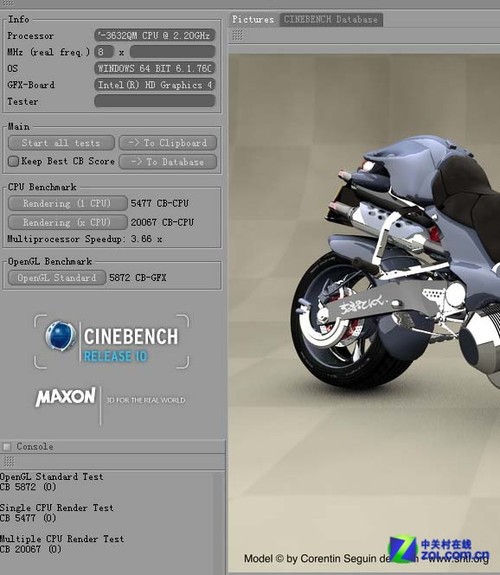Click the Pictures panel grip handle icon

tap(237, 35)
